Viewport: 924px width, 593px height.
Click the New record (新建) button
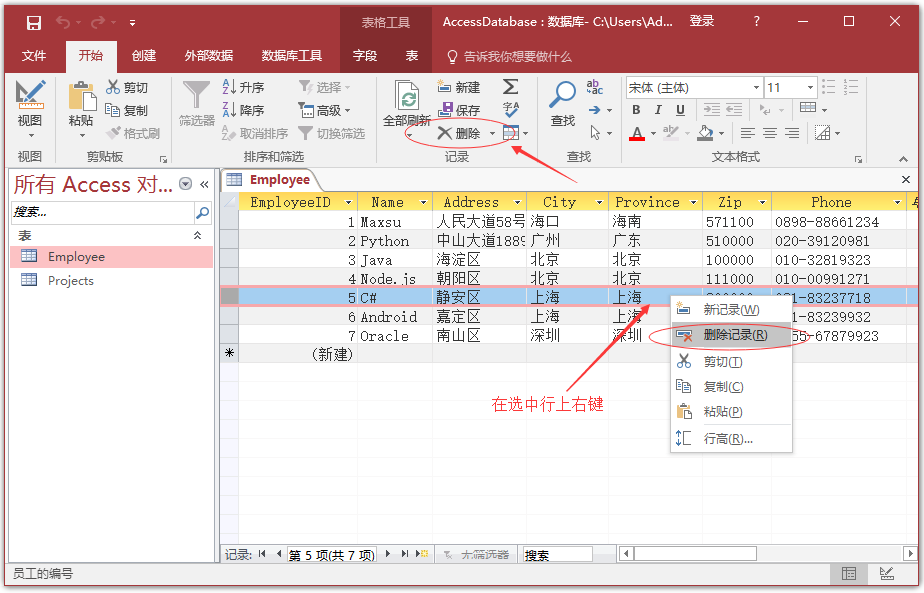coord(459,88)
